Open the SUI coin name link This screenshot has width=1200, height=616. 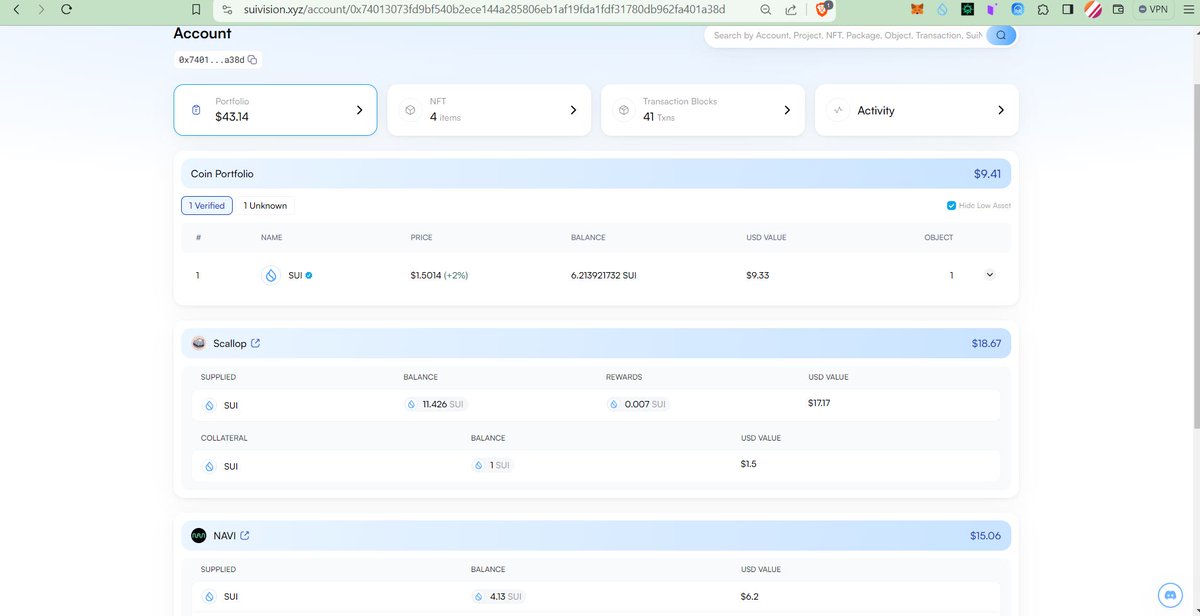tap(295, 275)
